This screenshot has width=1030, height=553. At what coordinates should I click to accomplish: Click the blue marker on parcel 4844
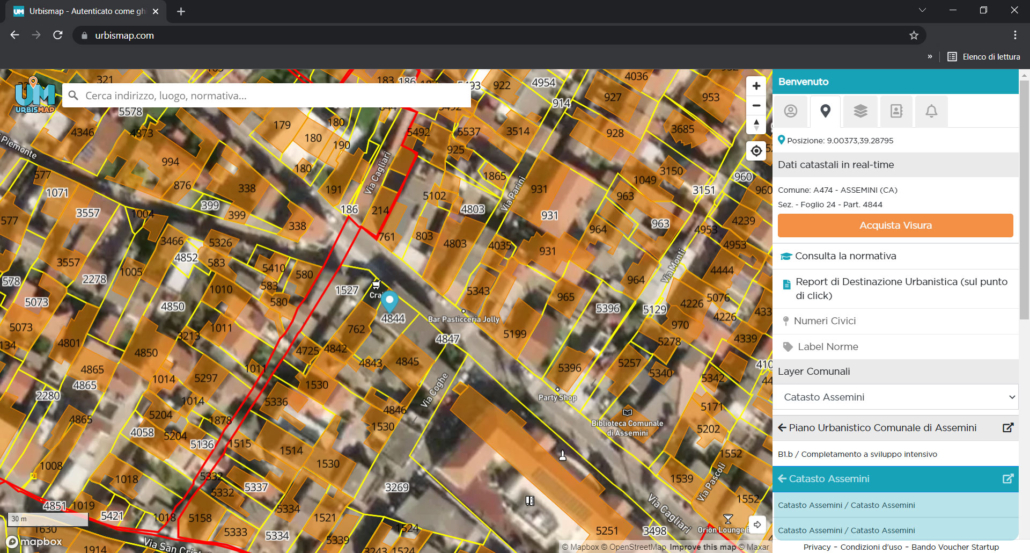(x=390, y=301)
